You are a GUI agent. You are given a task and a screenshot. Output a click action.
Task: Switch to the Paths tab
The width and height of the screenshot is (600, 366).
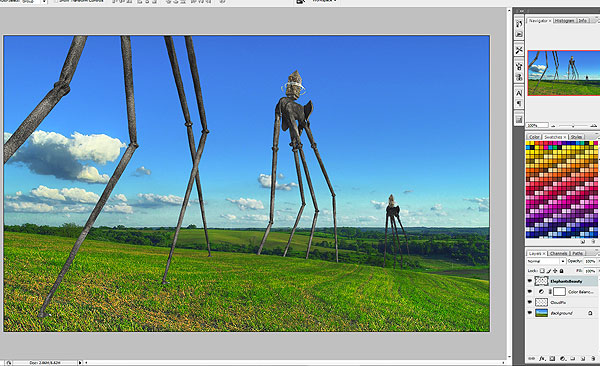(578, 253)
